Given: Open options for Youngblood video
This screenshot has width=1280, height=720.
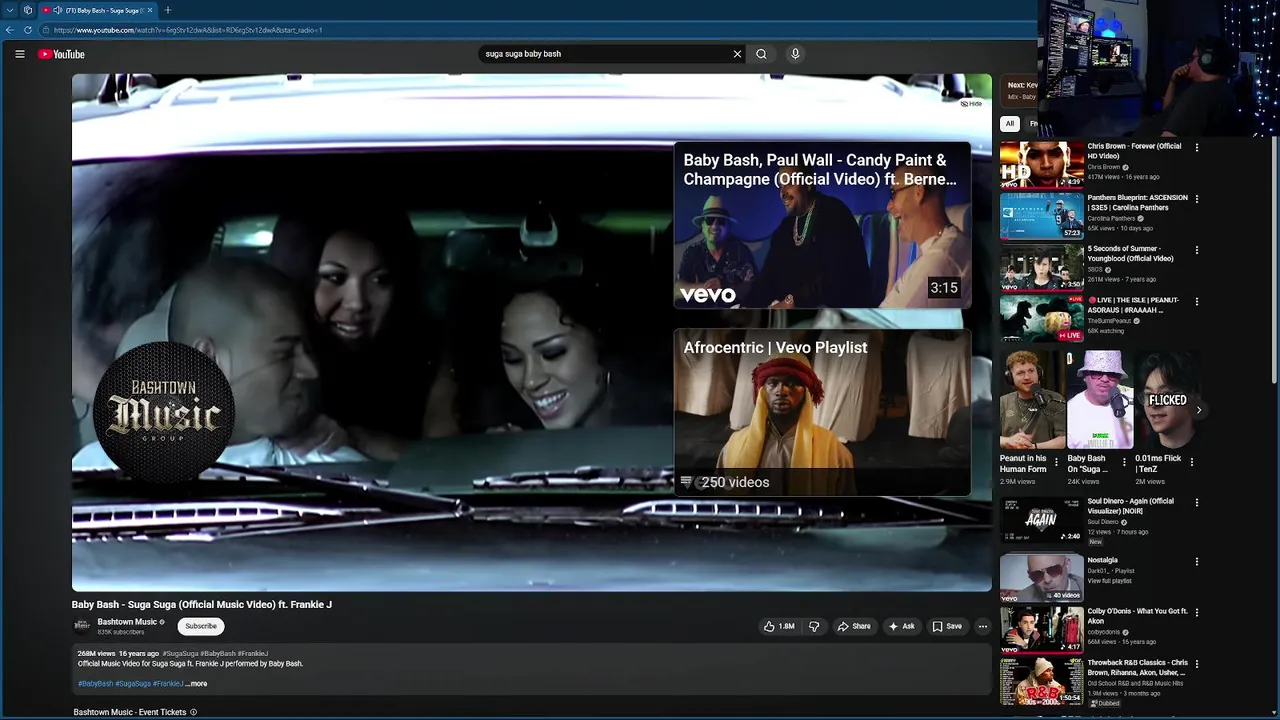Looking at the screenshot, I should 1197,250.
